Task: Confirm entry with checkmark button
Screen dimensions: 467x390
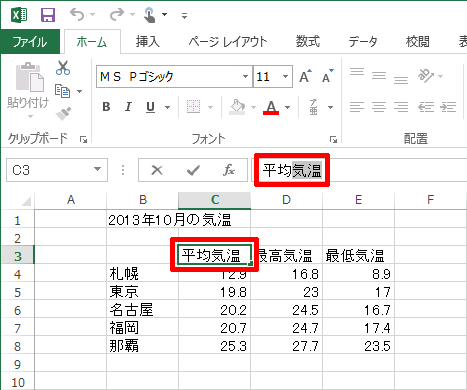Action: 193,170
